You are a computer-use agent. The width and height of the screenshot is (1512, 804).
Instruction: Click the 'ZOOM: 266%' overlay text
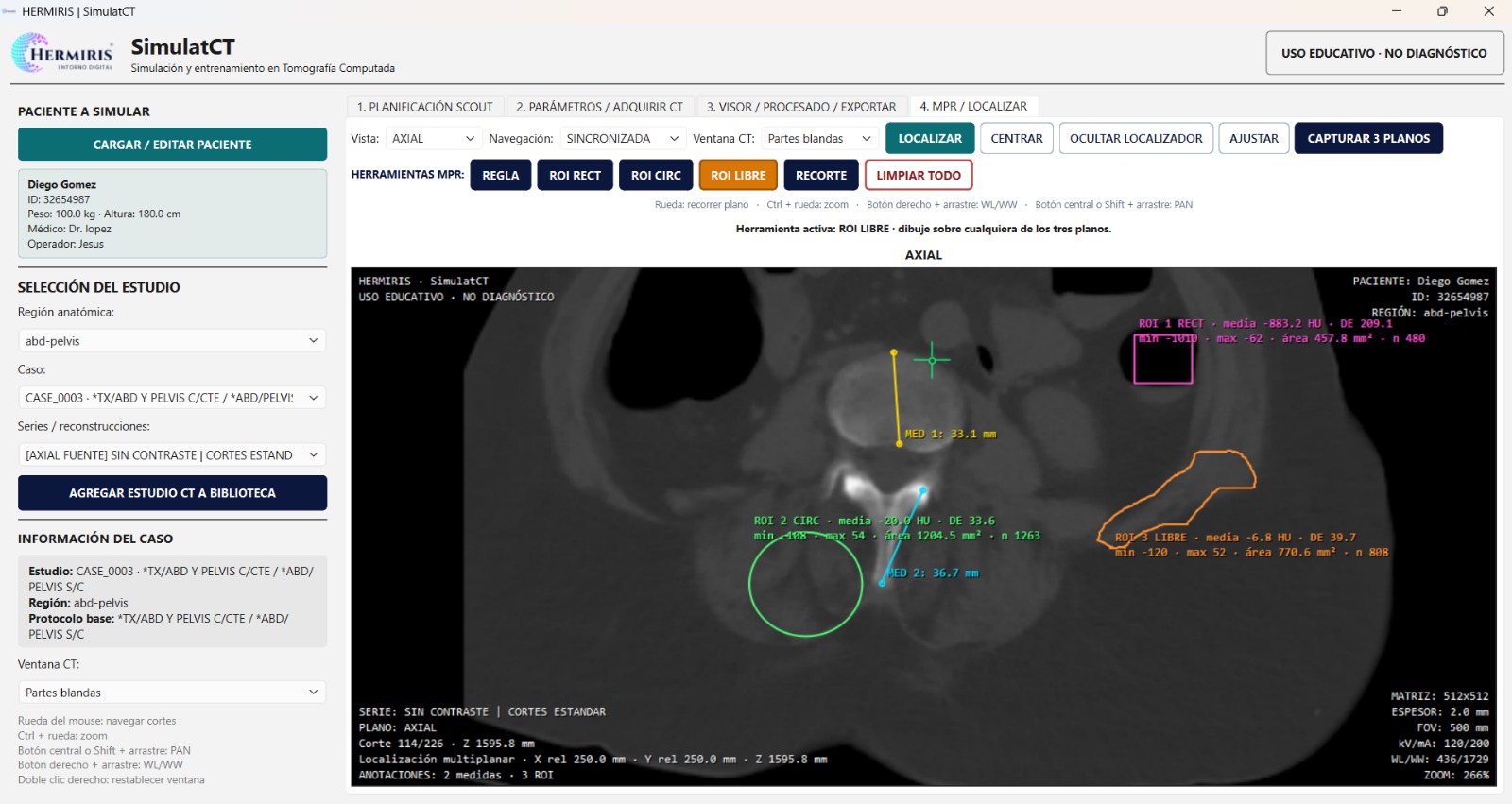click(x=1456, y=775)
